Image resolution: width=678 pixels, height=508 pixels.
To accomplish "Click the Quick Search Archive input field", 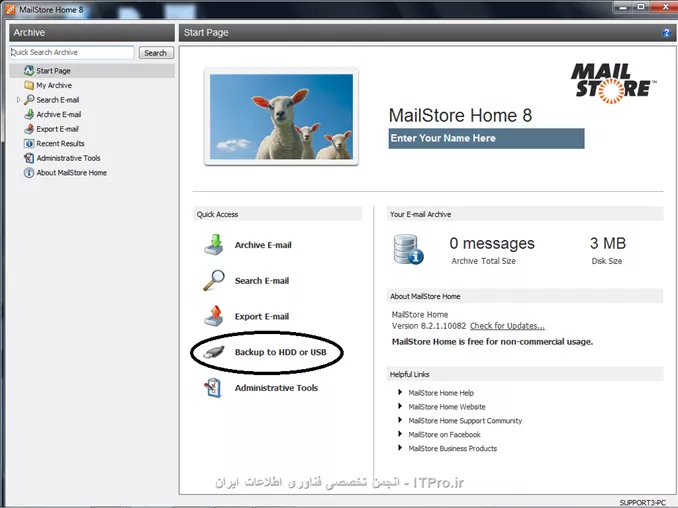I will (x=72, y=52).
